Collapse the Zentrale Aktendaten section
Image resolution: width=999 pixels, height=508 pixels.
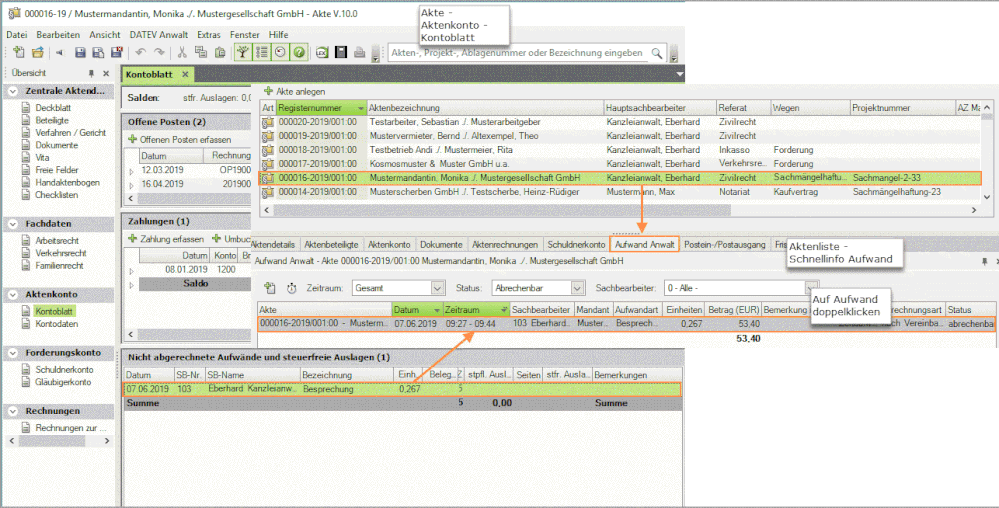click(x=14, y=92)
